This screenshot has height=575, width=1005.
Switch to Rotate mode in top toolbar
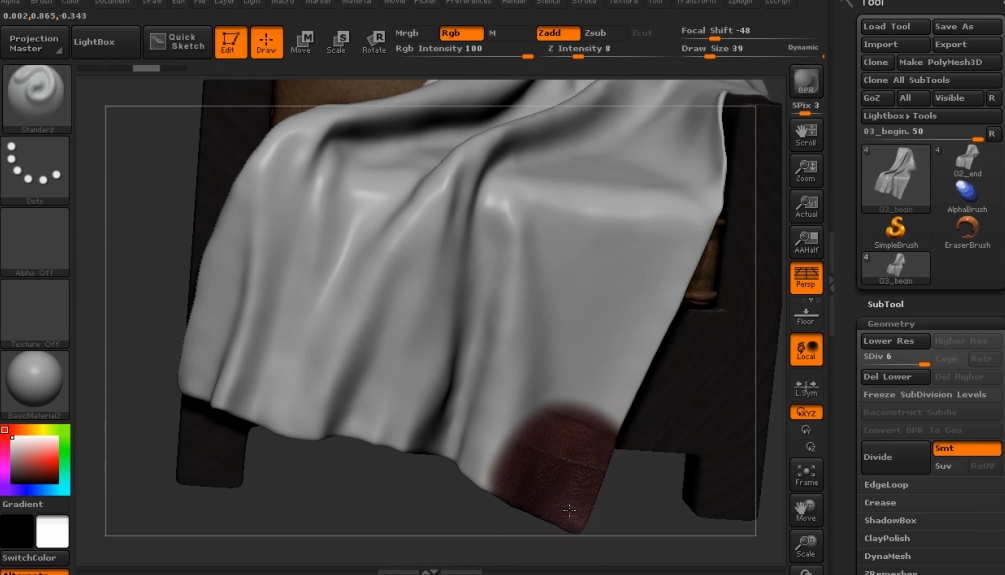click(374, 42)
